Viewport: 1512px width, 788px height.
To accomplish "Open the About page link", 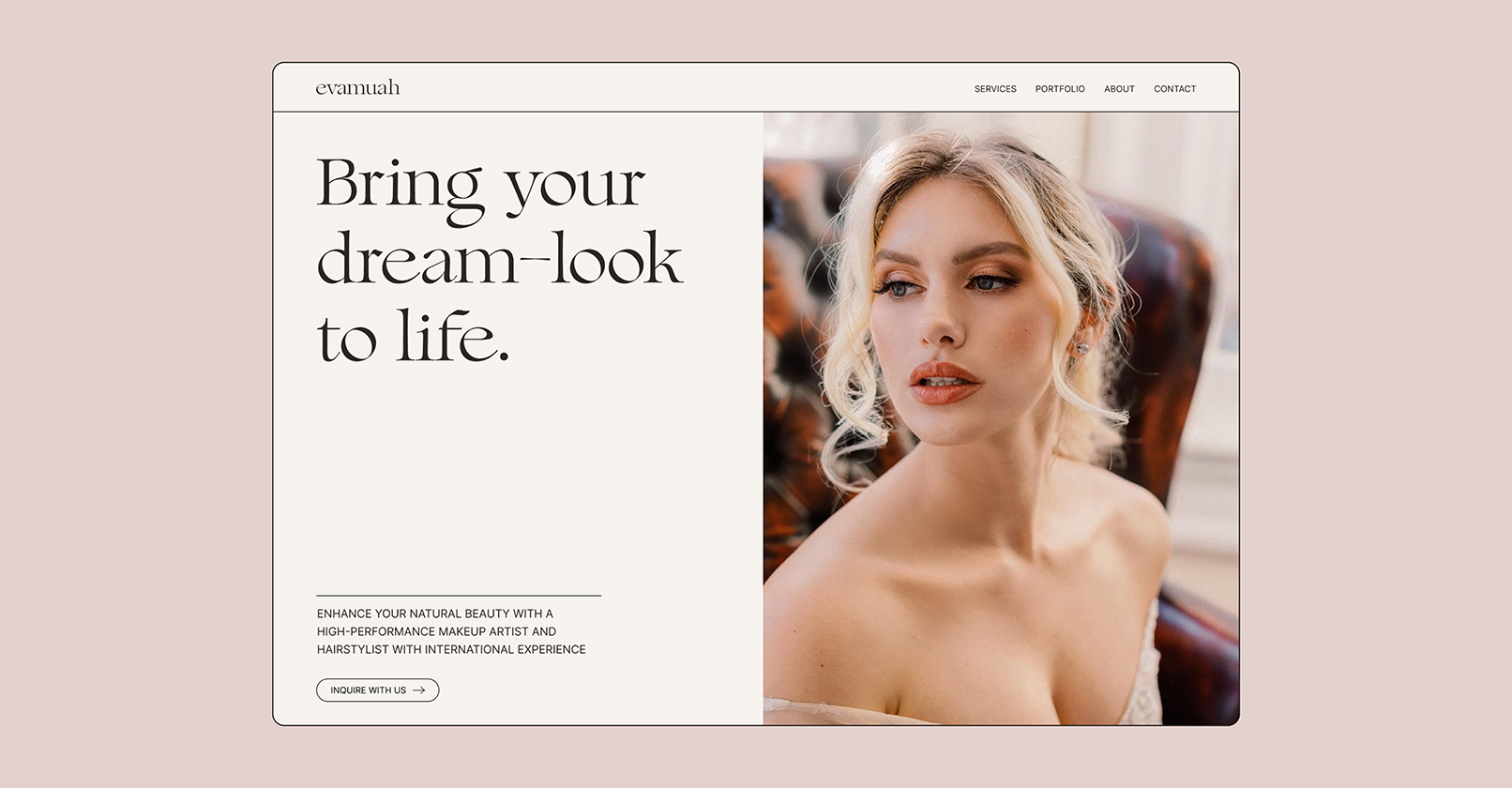I will point(1119,89).
